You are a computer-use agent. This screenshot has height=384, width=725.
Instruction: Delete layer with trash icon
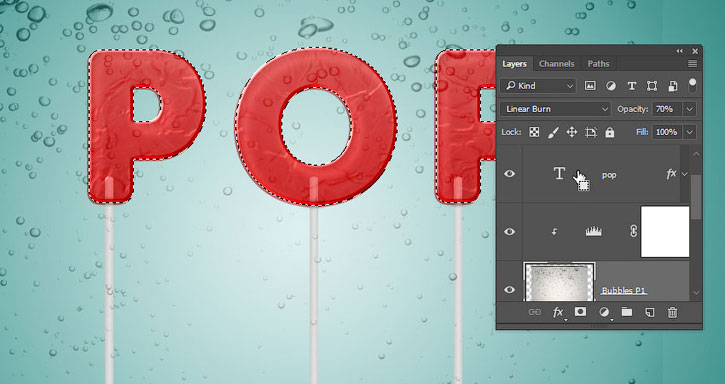tap(672, 312)
